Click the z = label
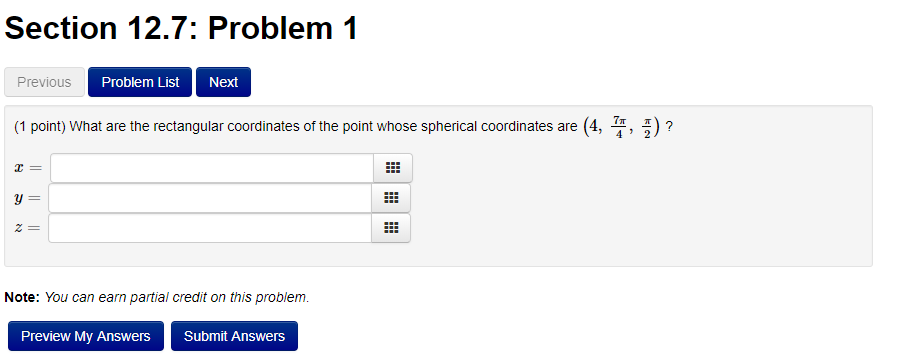Viewport: 911px width, 363px height. coord(27,228)
